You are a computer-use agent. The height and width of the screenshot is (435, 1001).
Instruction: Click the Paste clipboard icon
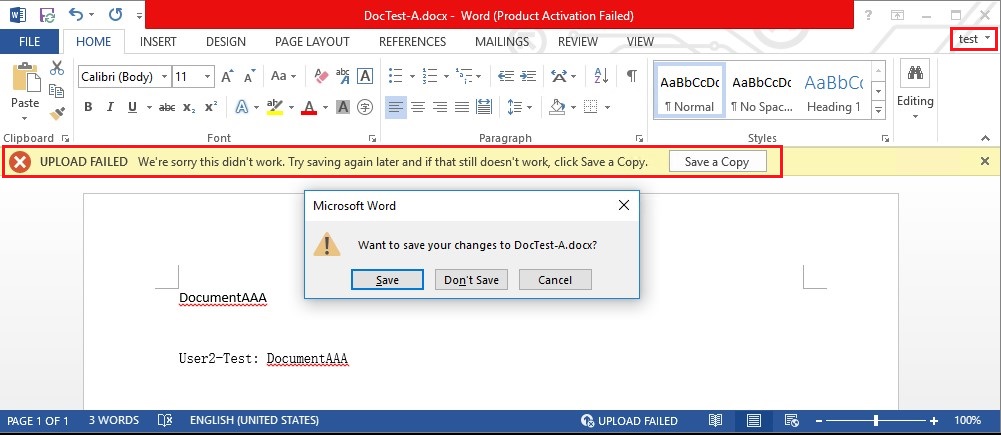(26, 78)
